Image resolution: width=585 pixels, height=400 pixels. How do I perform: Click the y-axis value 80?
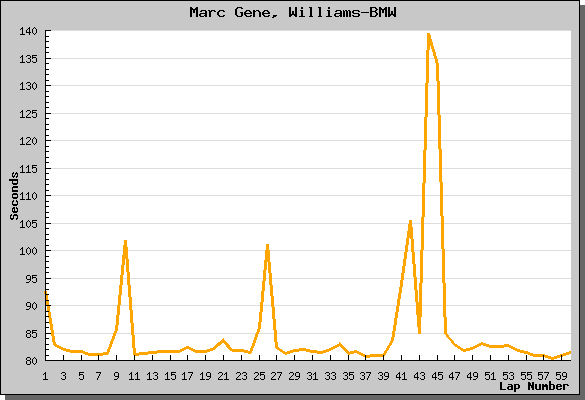[x=31, y=361]
